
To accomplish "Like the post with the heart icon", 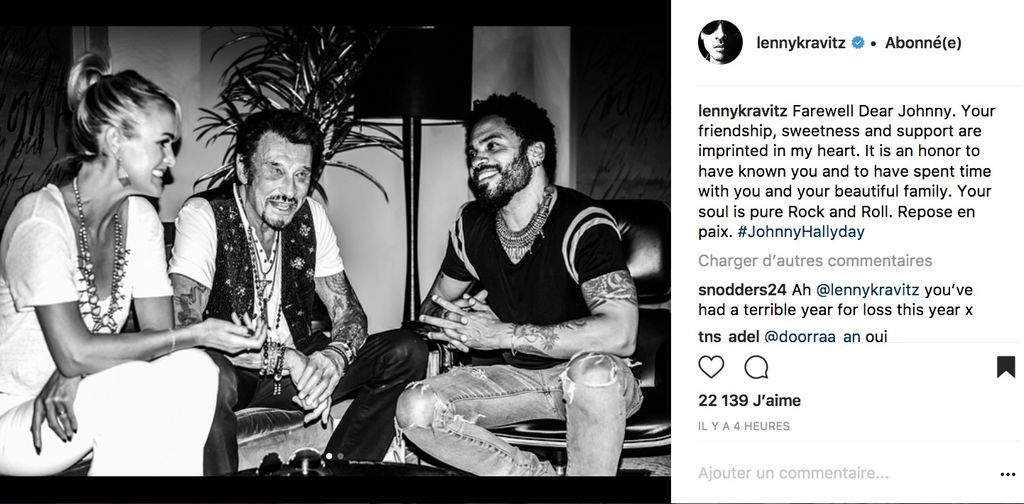I will tap(711, 367).
